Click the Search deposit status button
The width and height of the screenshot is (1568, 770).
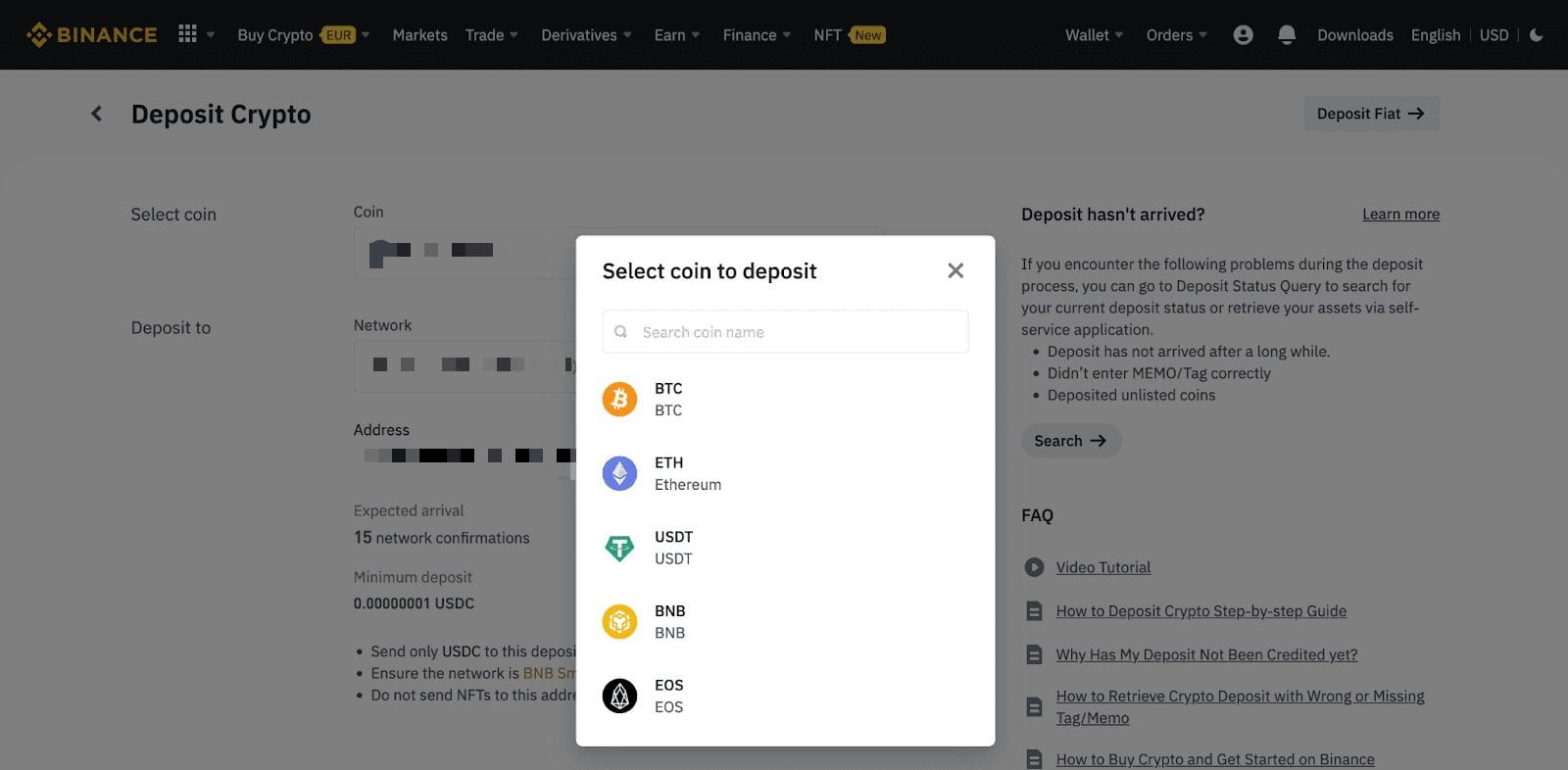tap(1070, 441)
